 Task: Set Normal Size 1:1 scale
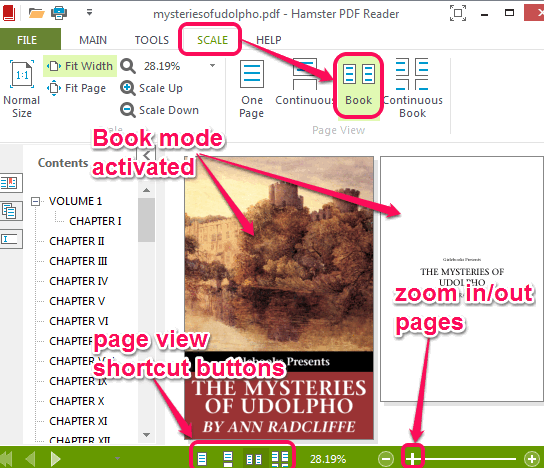click(x=22, y=88)
